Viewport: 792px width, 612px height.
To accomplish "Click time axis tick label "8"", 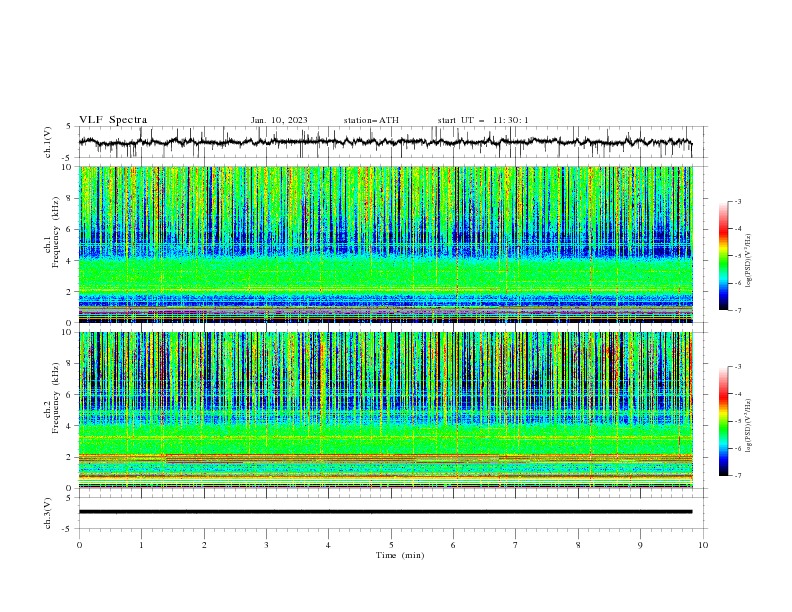I will tap(578, 545).
